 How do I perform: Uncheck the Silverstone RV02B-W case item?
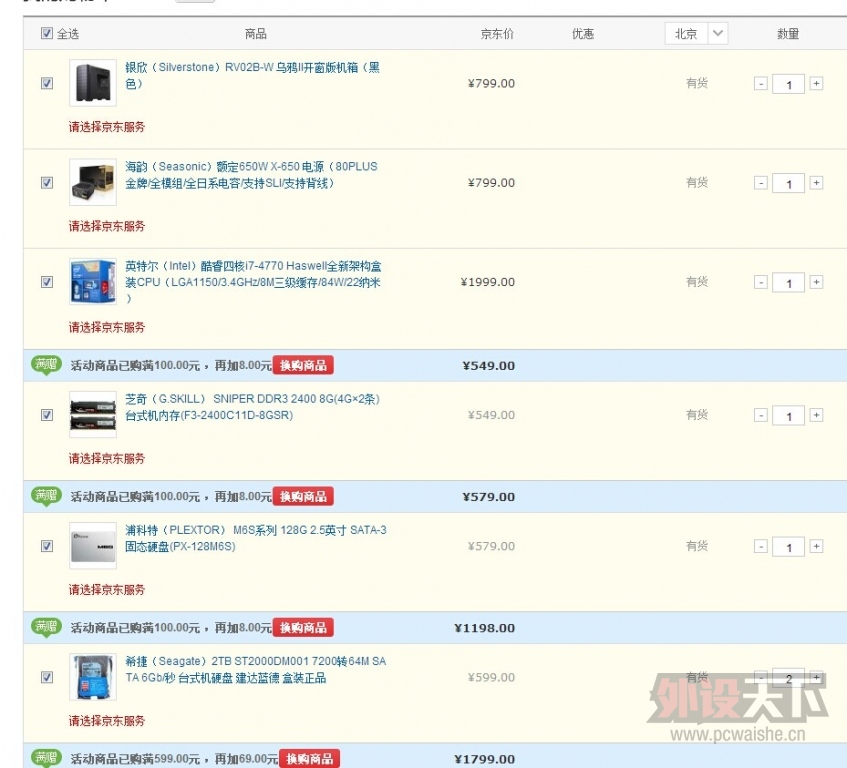[x=47, y=83]
